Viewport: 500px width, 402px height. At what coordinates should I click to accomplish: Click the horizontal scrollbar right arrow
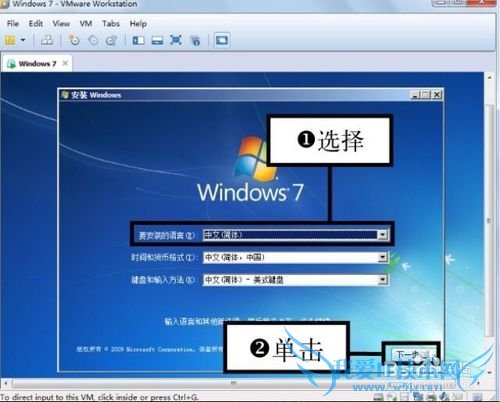pyautogui.click(x=478, y=383)
